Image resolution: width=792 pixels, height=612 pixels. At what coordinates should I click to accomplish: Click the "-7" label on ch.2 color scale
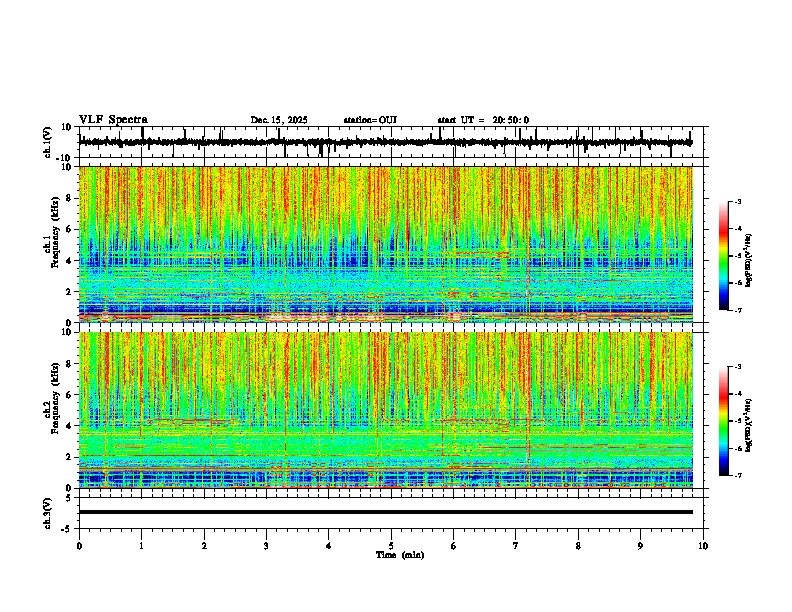click(x=737, y=475)
